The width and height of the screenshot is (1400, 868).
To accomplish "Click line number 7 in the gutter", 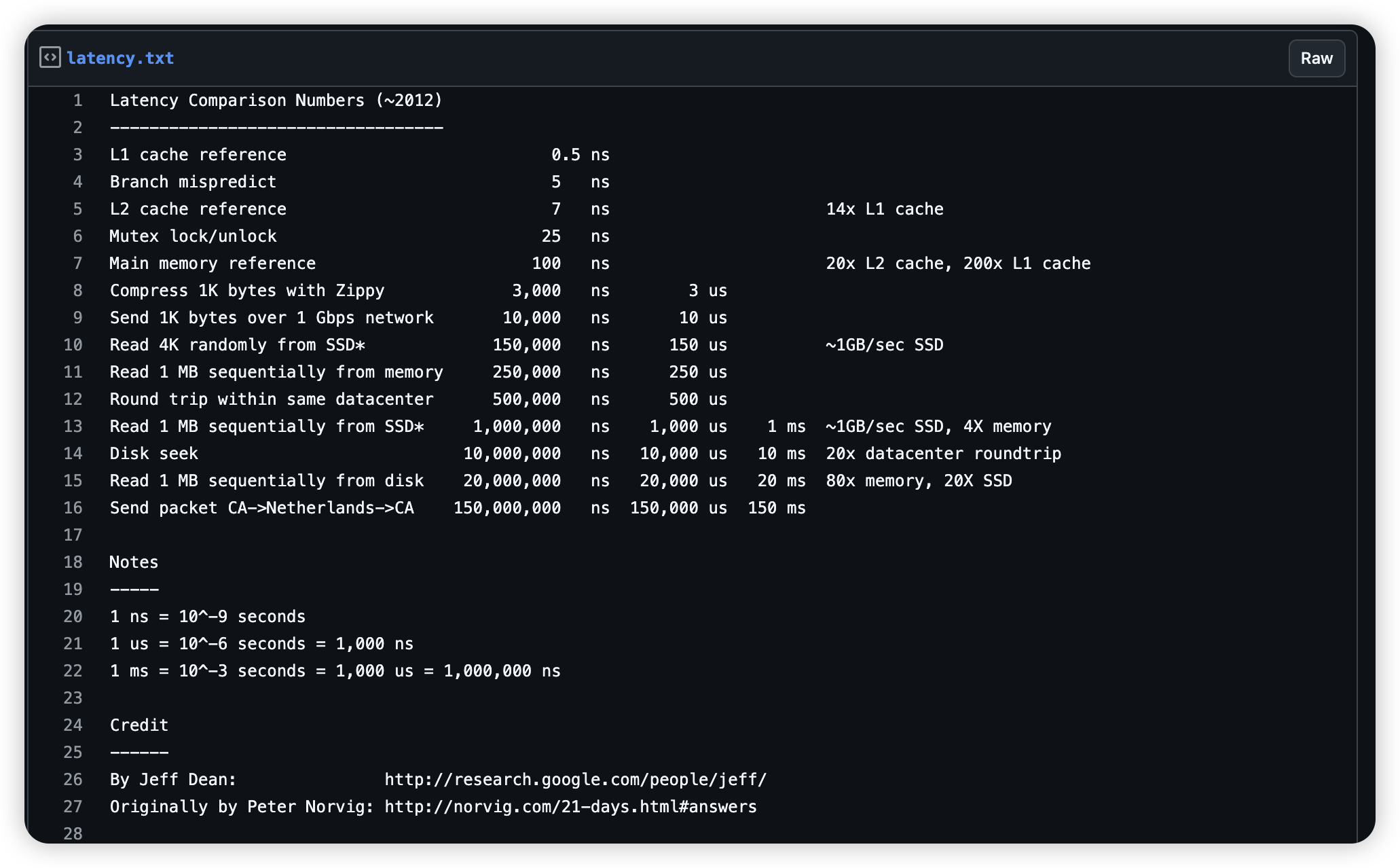I will (77, 264).
